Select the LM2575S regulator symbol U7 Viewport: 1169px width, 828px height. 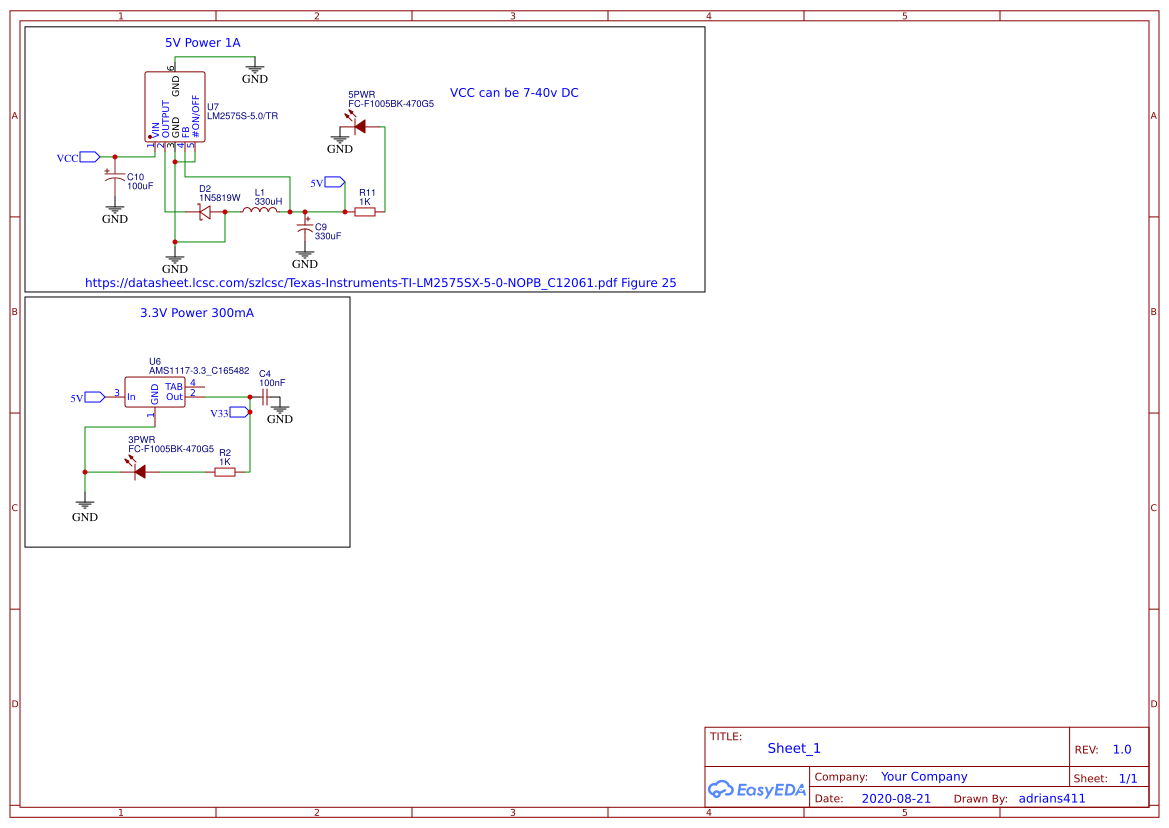tap(175, 108)
